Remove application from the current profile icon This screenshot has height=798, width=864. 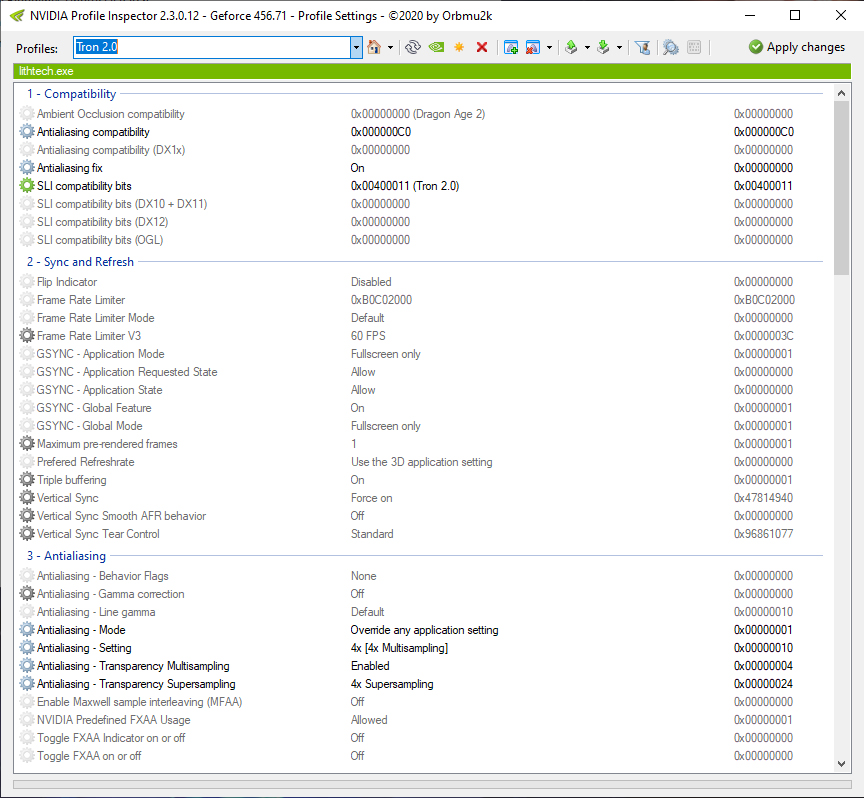(533, 47)
